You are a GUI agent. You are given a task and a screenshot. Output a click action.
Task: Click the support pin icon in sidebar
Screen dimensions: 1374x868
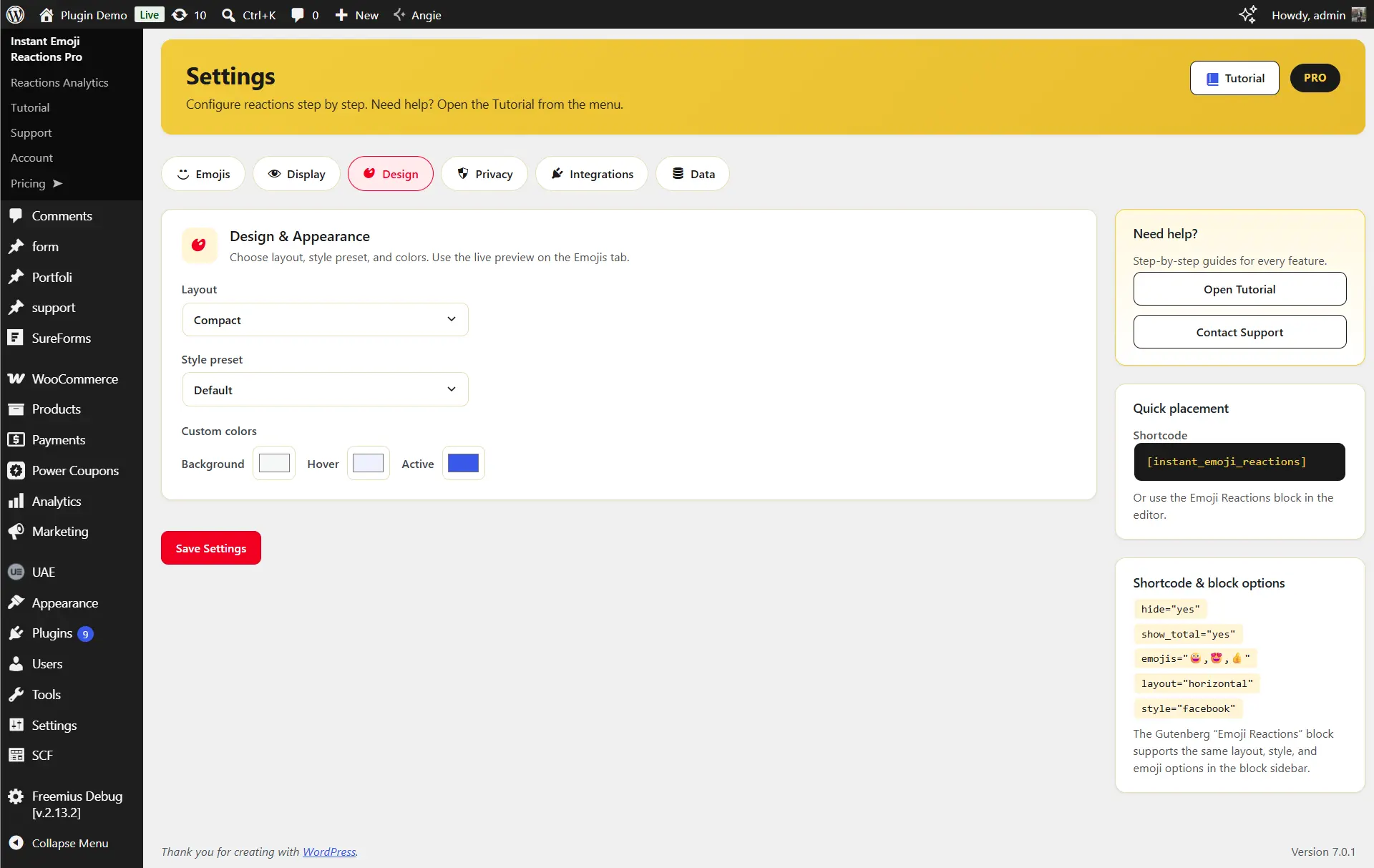point(16,308)
